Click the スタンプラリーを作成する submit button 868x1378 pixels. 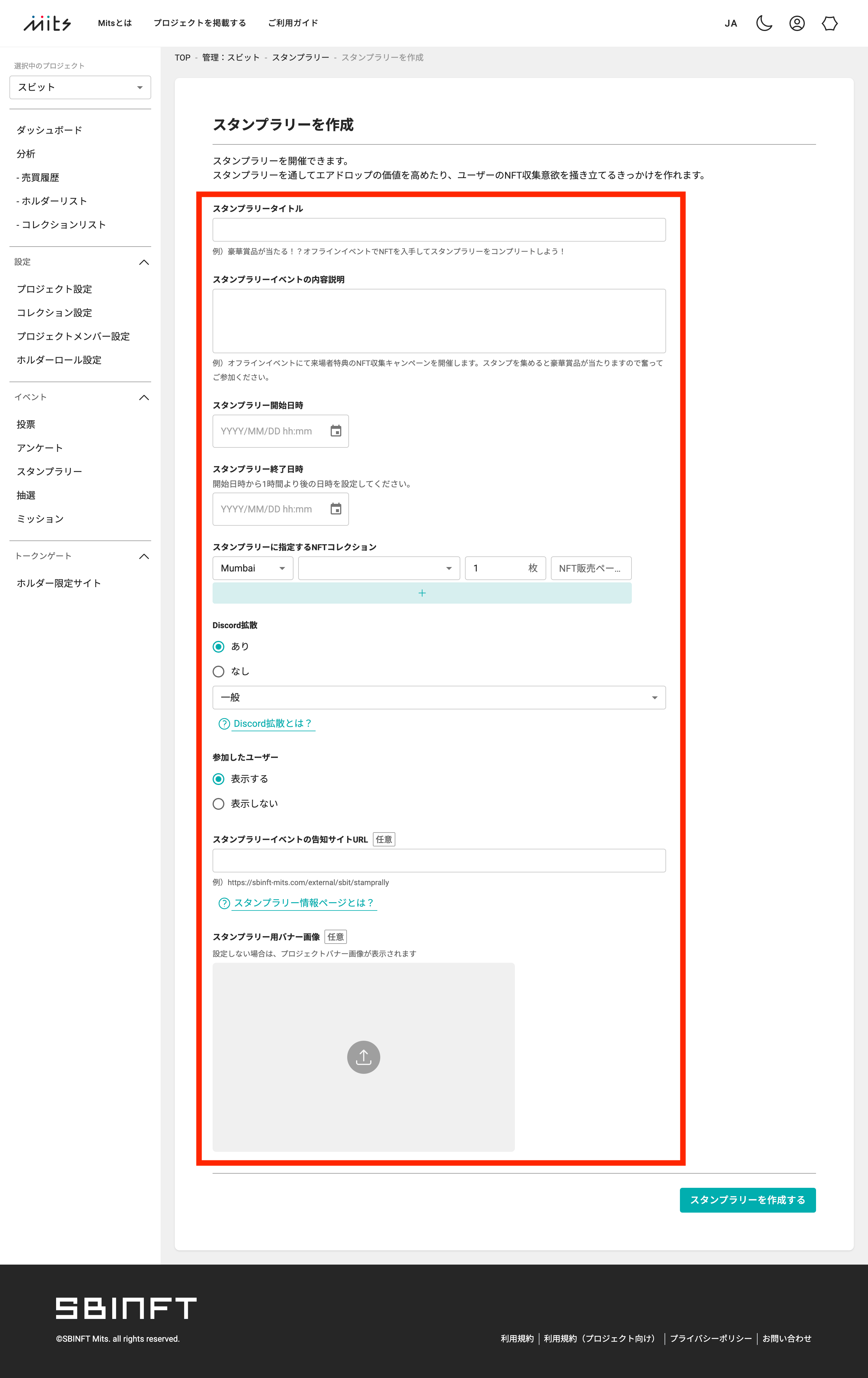click(x=747, y=1200)
